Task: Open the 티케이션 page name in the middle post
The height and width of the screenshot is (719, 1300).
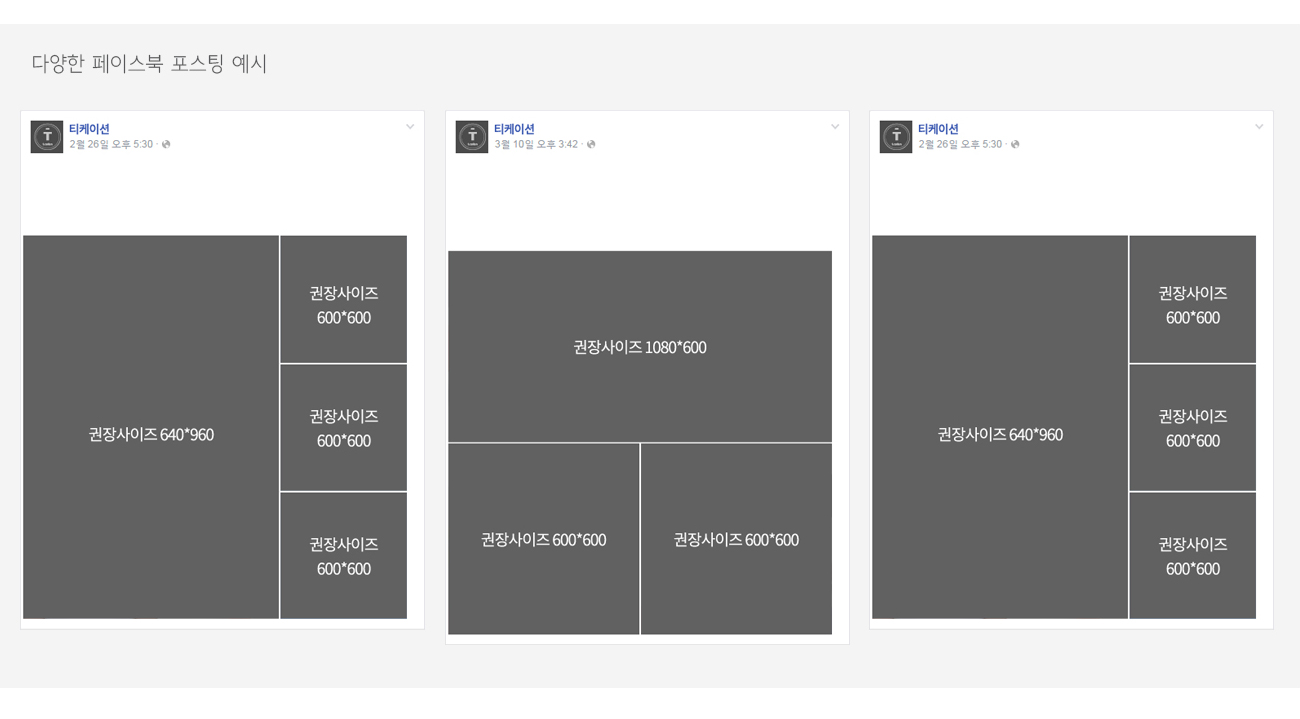Action: 514,129
